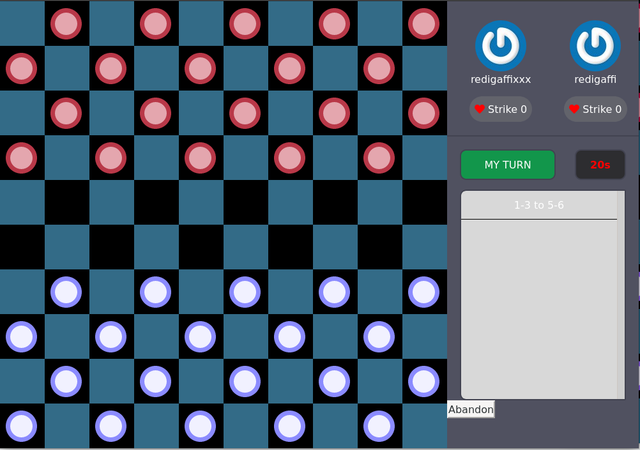Viewport: 640px width, 450px height.
Task: Click red piece in top row, second column
Action: [x=66, y=24]
